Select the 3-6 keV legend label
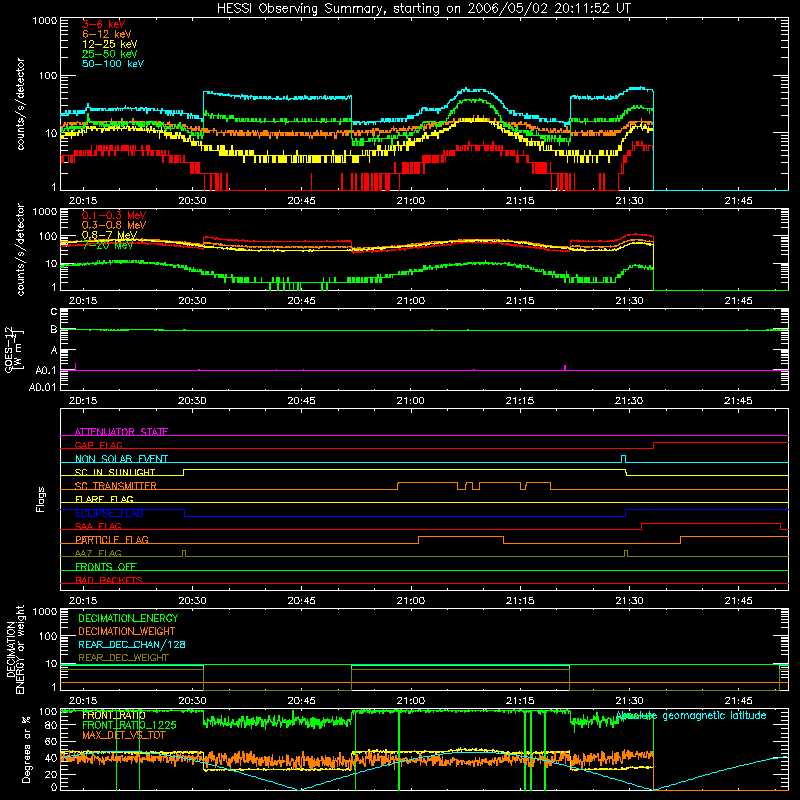Screen dimensions: 800x800 pyautogui.click(x=104, y=24)
